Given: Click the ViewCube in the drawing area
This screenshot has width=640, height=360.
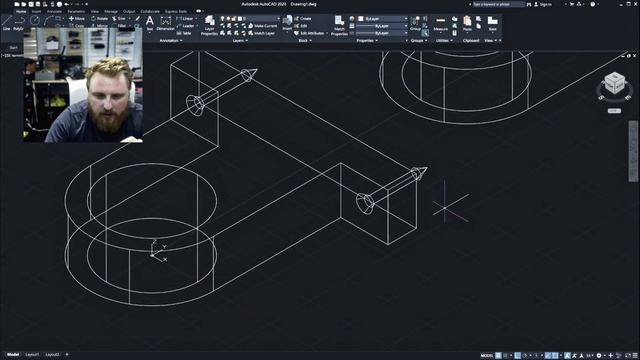Looking at the screenshot, I should [x=614, y=84].
